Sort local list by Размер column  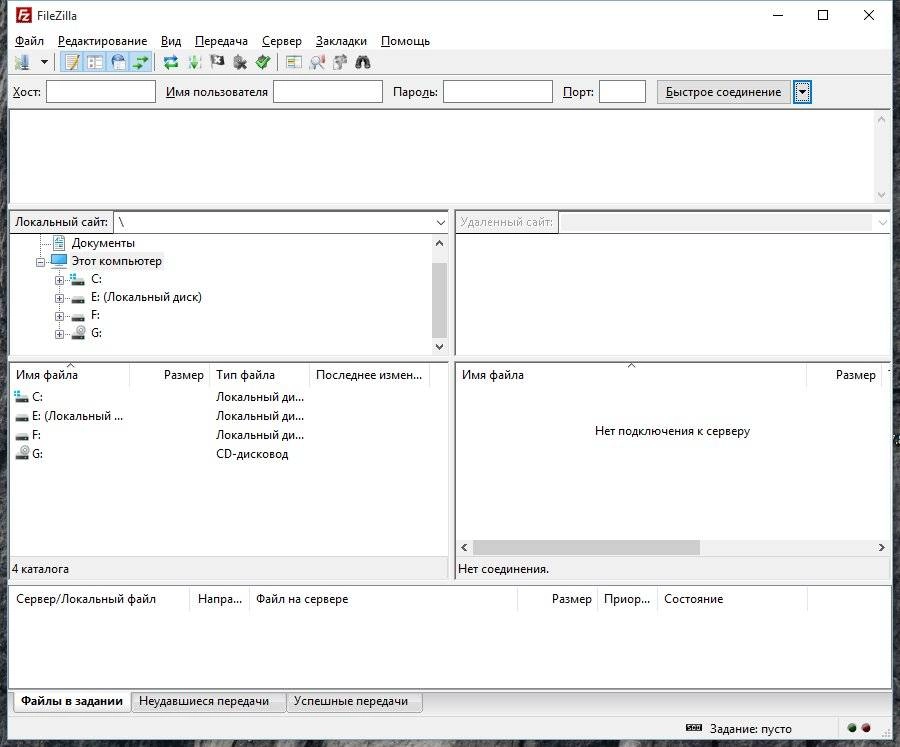click(169, 375)
